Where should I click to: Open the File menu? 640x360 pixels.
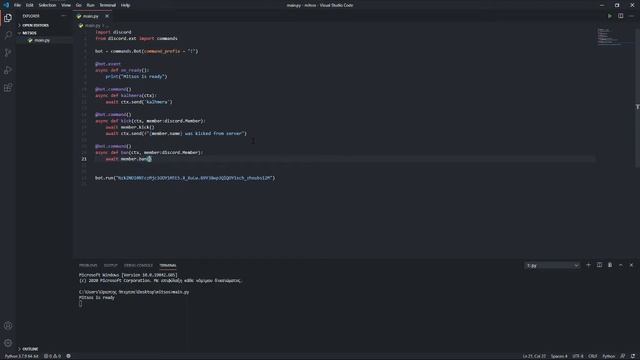click(x=17, y=5)
